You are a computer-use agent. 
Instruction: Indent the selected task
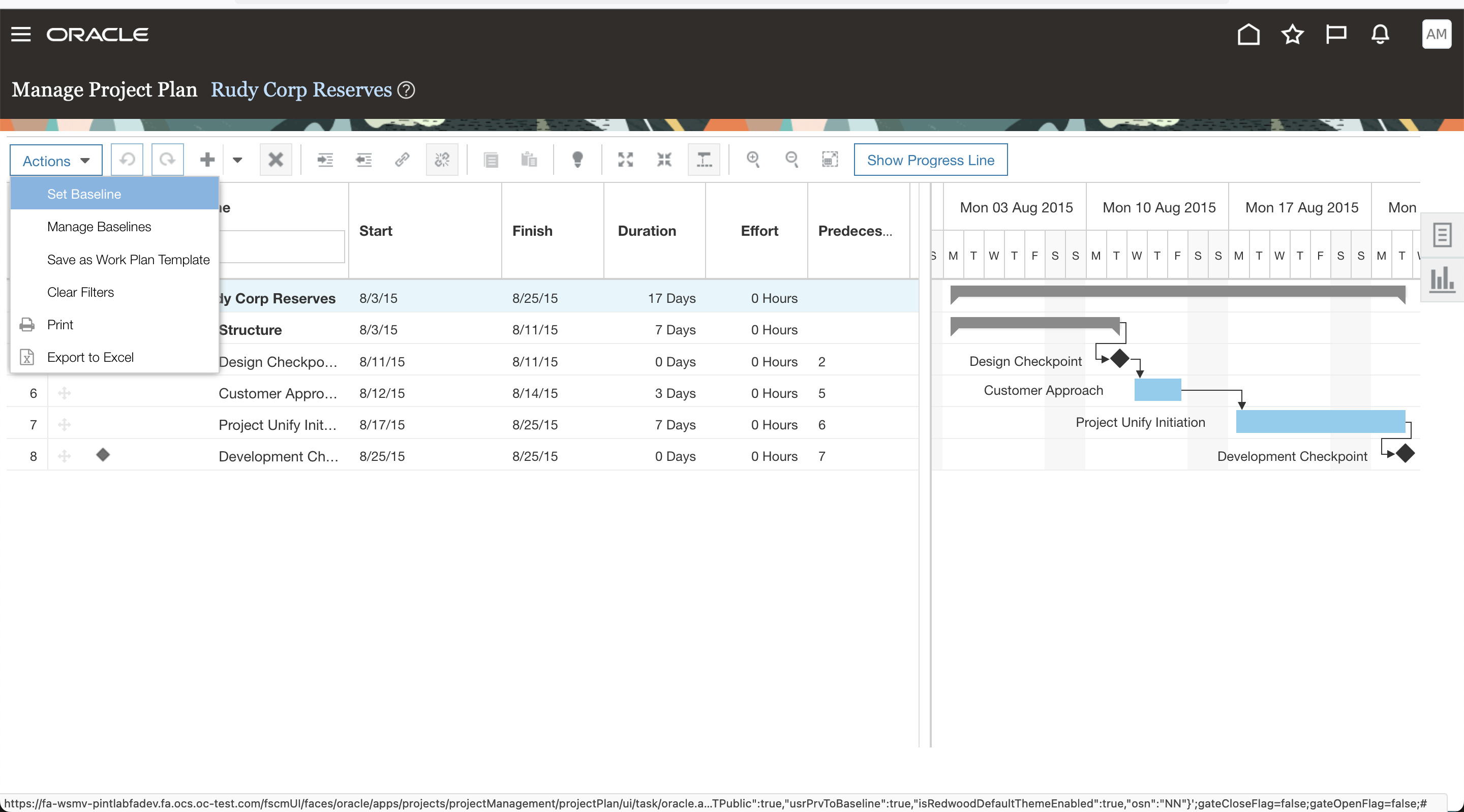pyautogui.click(x=325, y=160)
